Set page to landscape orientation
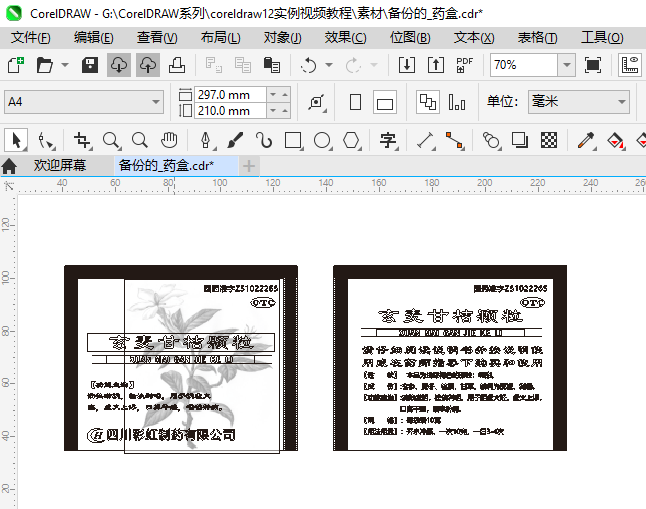The width and height of the screenshot is (646, 509). tap(385, 102)
